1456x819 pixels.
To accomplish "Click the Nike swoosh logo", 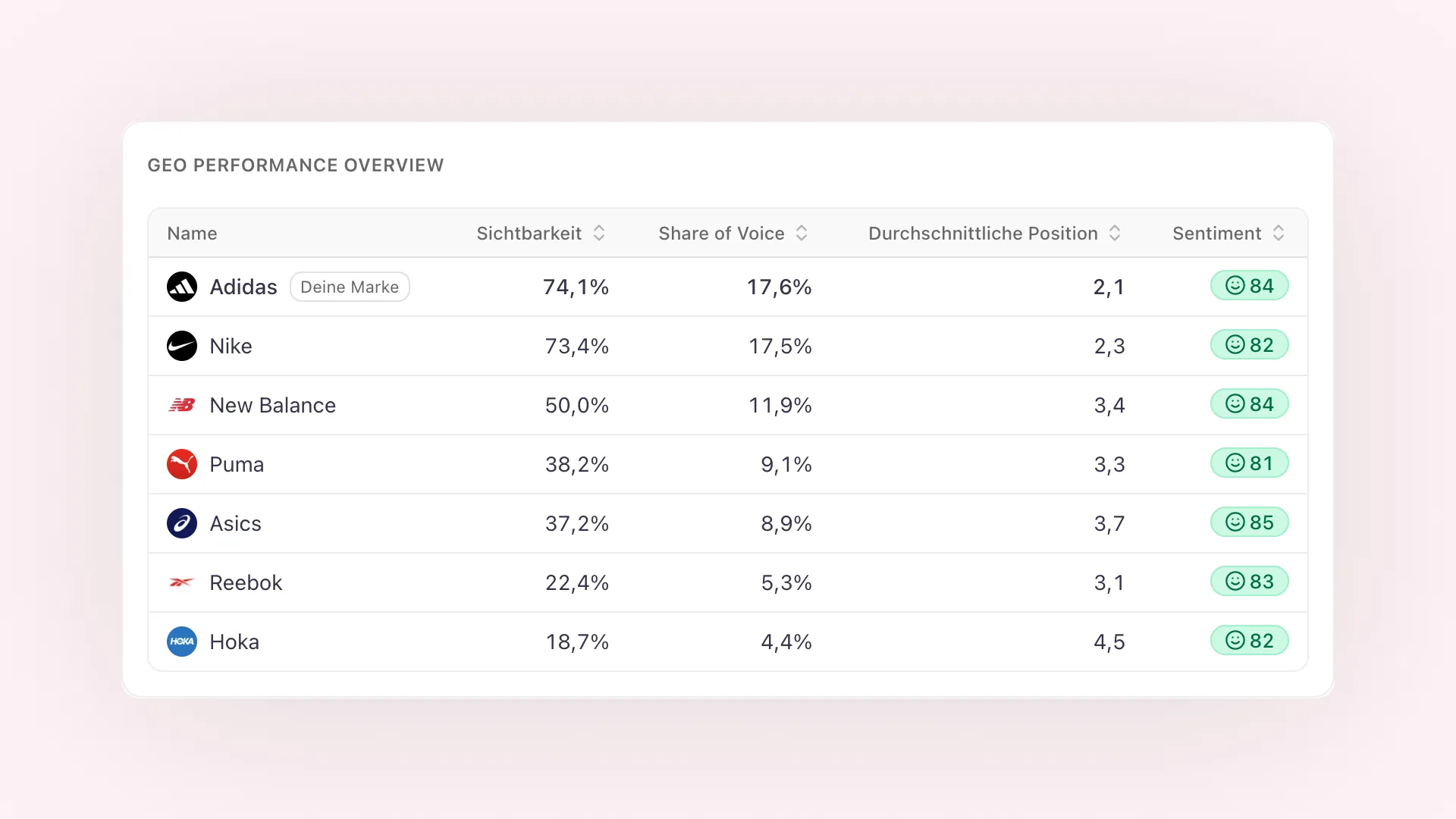I will point(182,346).
